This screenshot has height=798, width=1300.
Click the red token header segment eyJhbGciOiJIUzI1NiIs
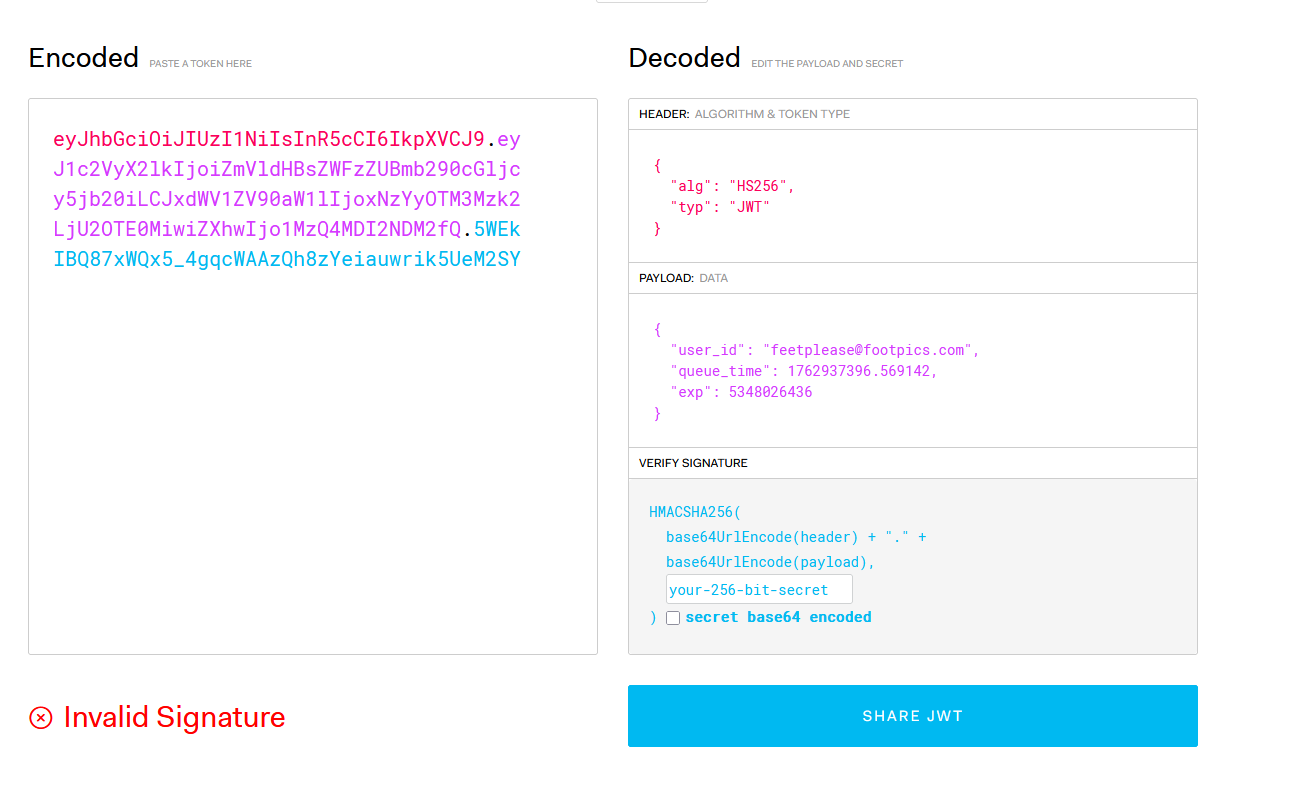pyautogui.click(x=269, y=139)
